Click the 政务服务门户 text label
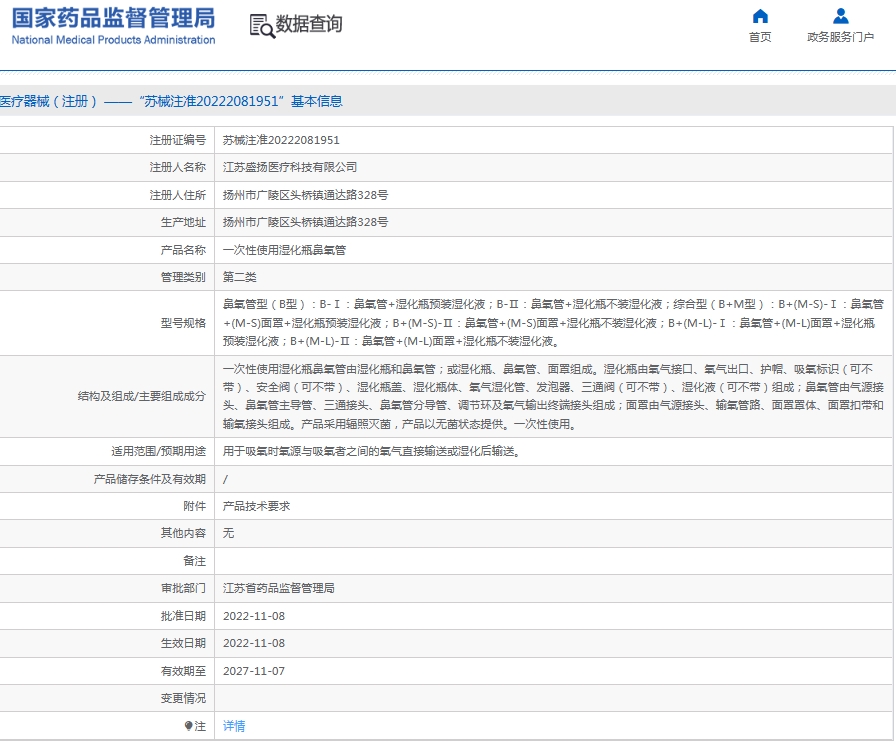 pyautogui.click(x=841, y=37)
